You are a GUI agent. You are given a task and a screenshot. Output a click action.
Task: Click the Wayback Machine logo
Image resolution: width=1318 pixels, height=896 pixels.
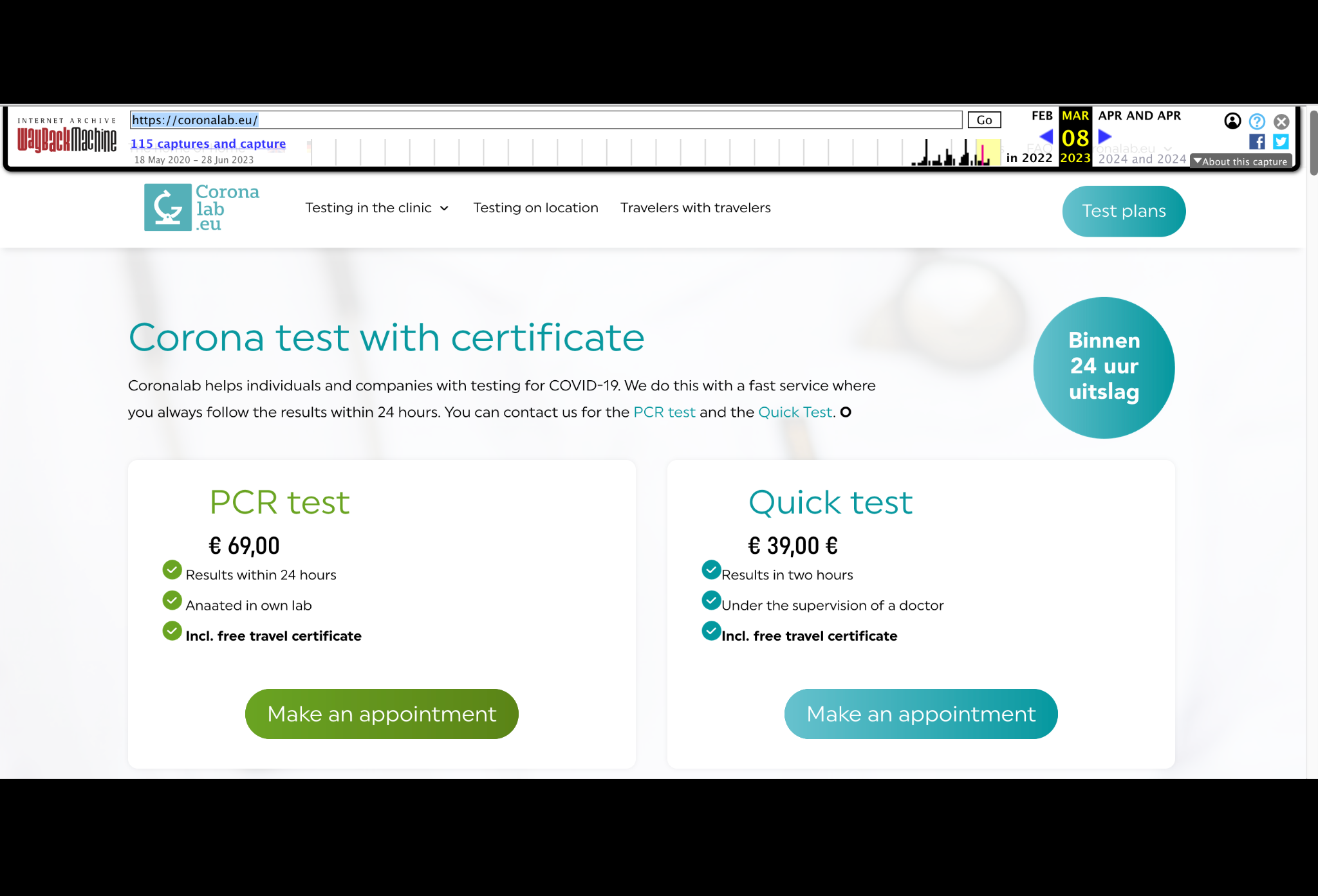click(x=67, y=139)
